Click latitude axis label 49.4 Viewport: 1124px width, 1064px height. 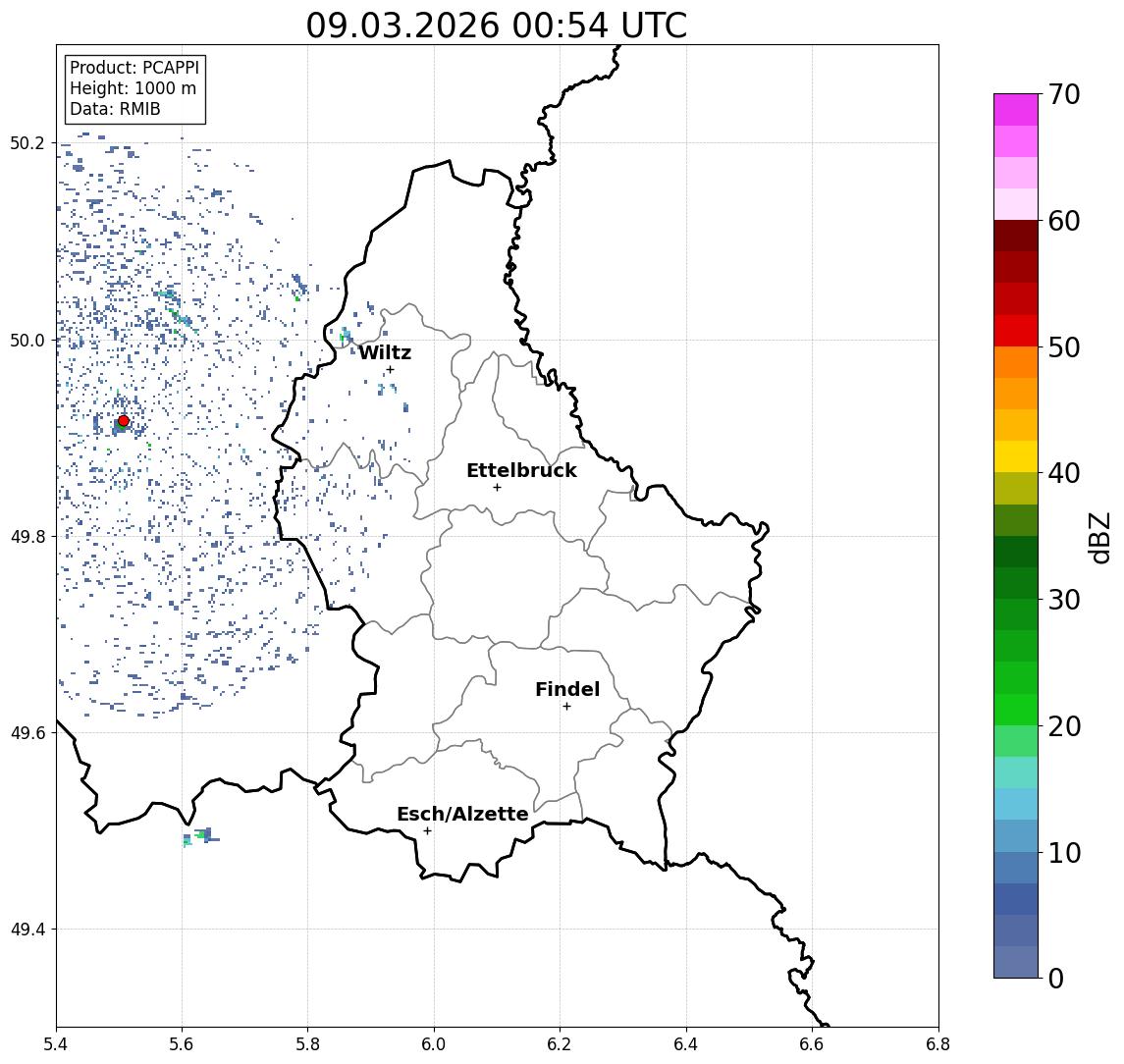pos(27,930)
